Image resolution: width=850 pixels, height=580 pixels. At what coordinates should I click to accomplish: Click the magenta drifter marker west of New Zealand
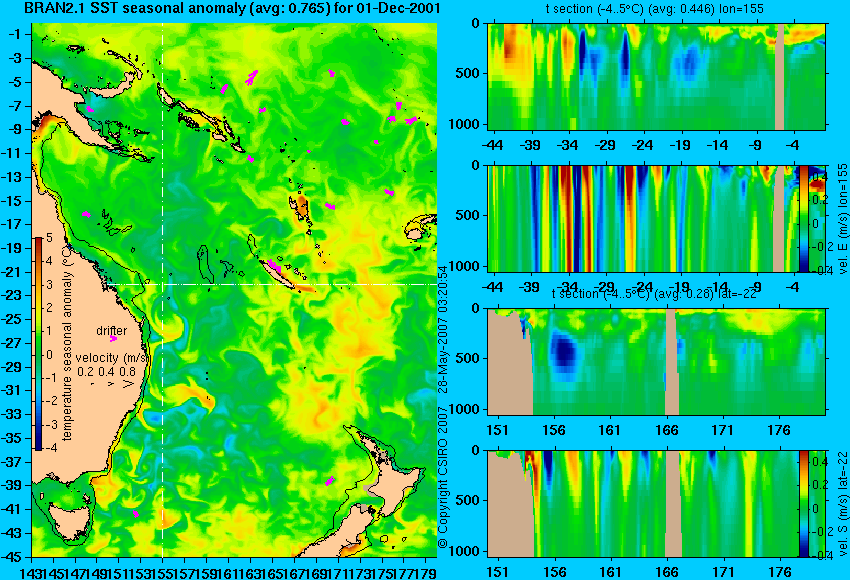[x=329, y=481]
